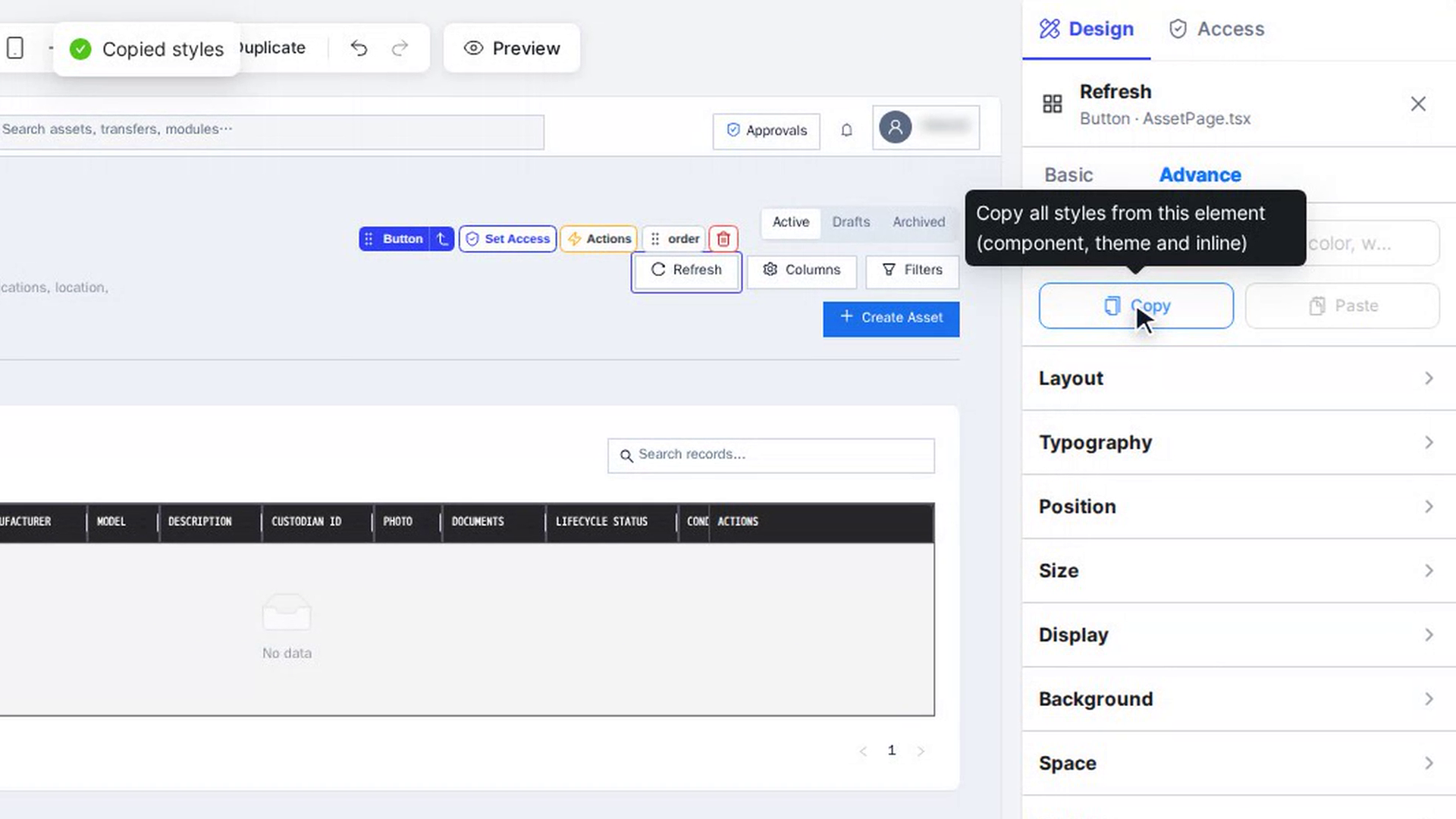
Task: Open the Columns settings button
Action: point(802,271)
